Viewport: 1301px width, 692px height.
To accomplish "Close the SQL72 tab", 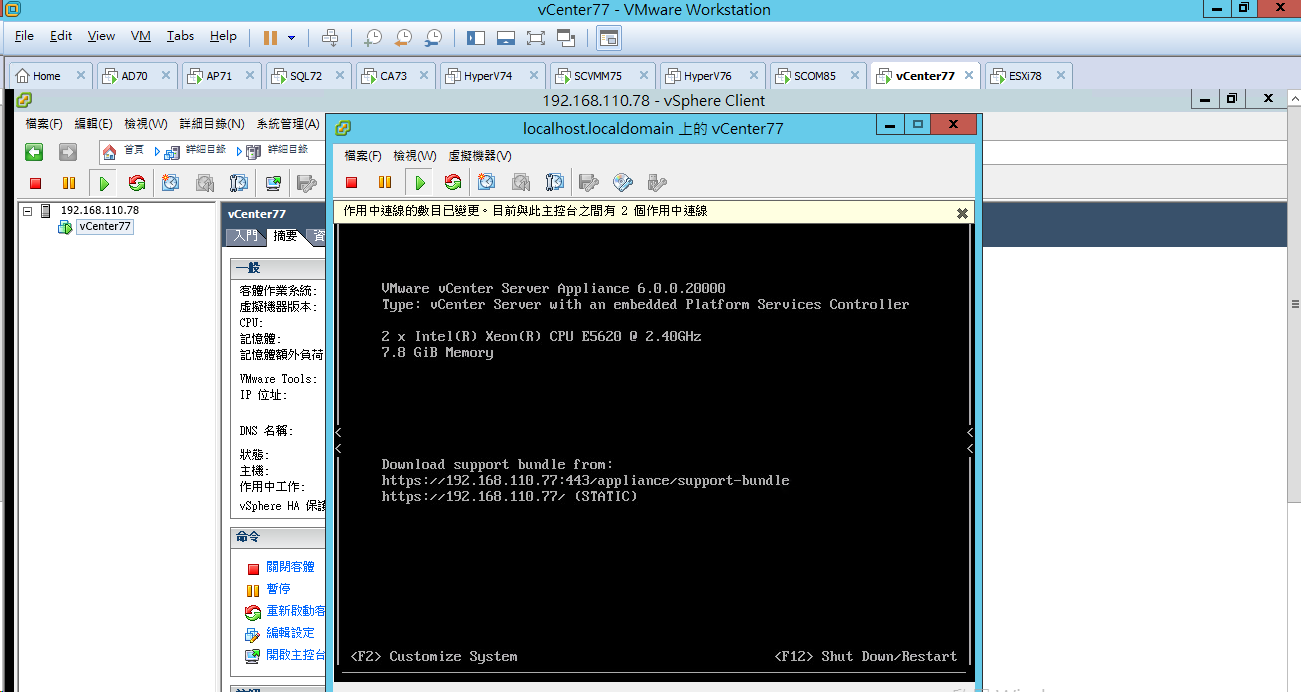I will point(339,75).
